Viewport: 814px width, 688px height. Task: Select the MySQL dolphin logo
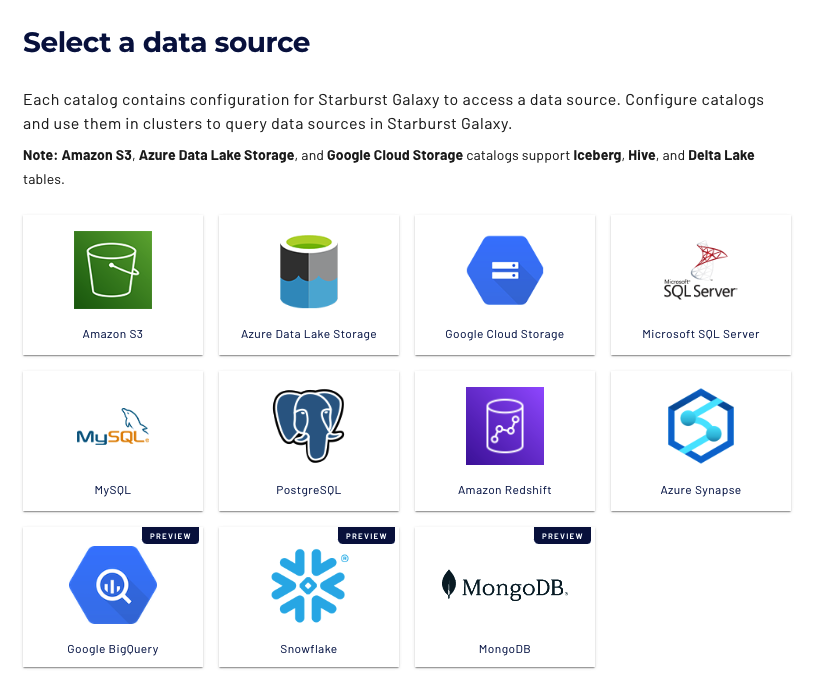coord(113,427)
